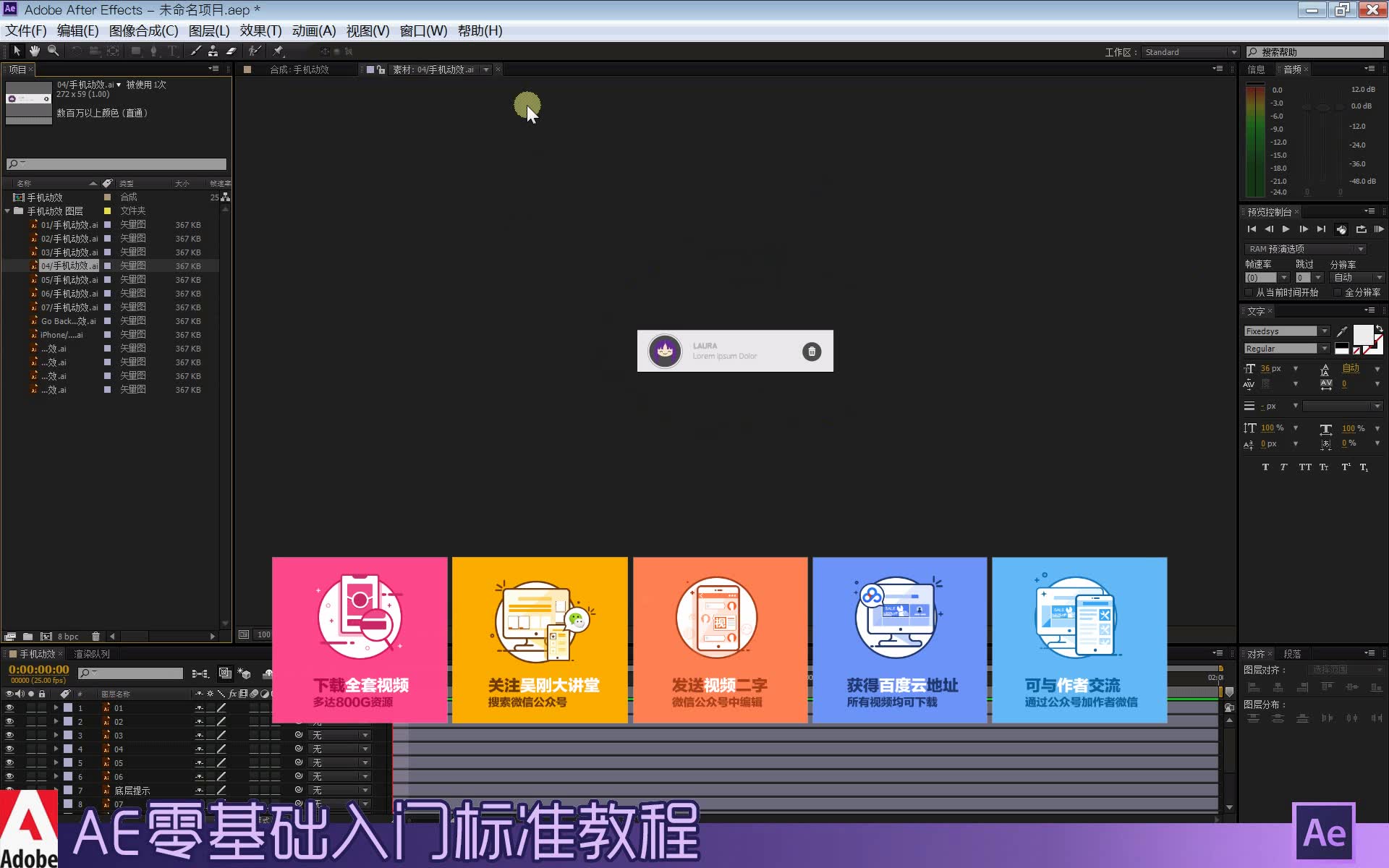Screen dimensions: 1389x868
Task: Switch to the 段落 tab
Action: point(1292,654)
